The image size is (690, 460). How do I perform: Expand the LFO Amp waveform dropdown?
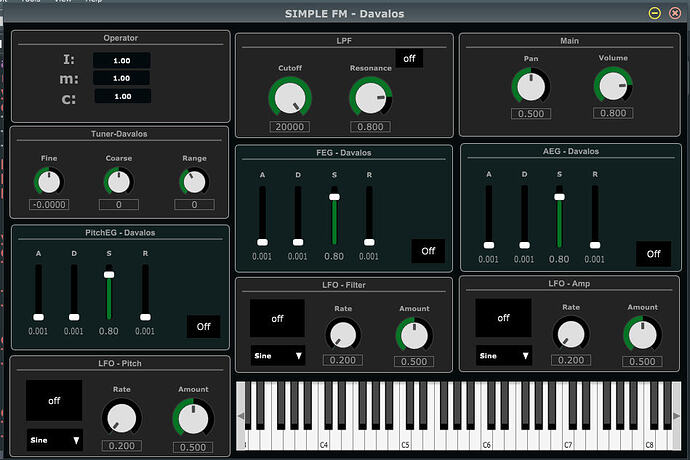coord(502,355)
